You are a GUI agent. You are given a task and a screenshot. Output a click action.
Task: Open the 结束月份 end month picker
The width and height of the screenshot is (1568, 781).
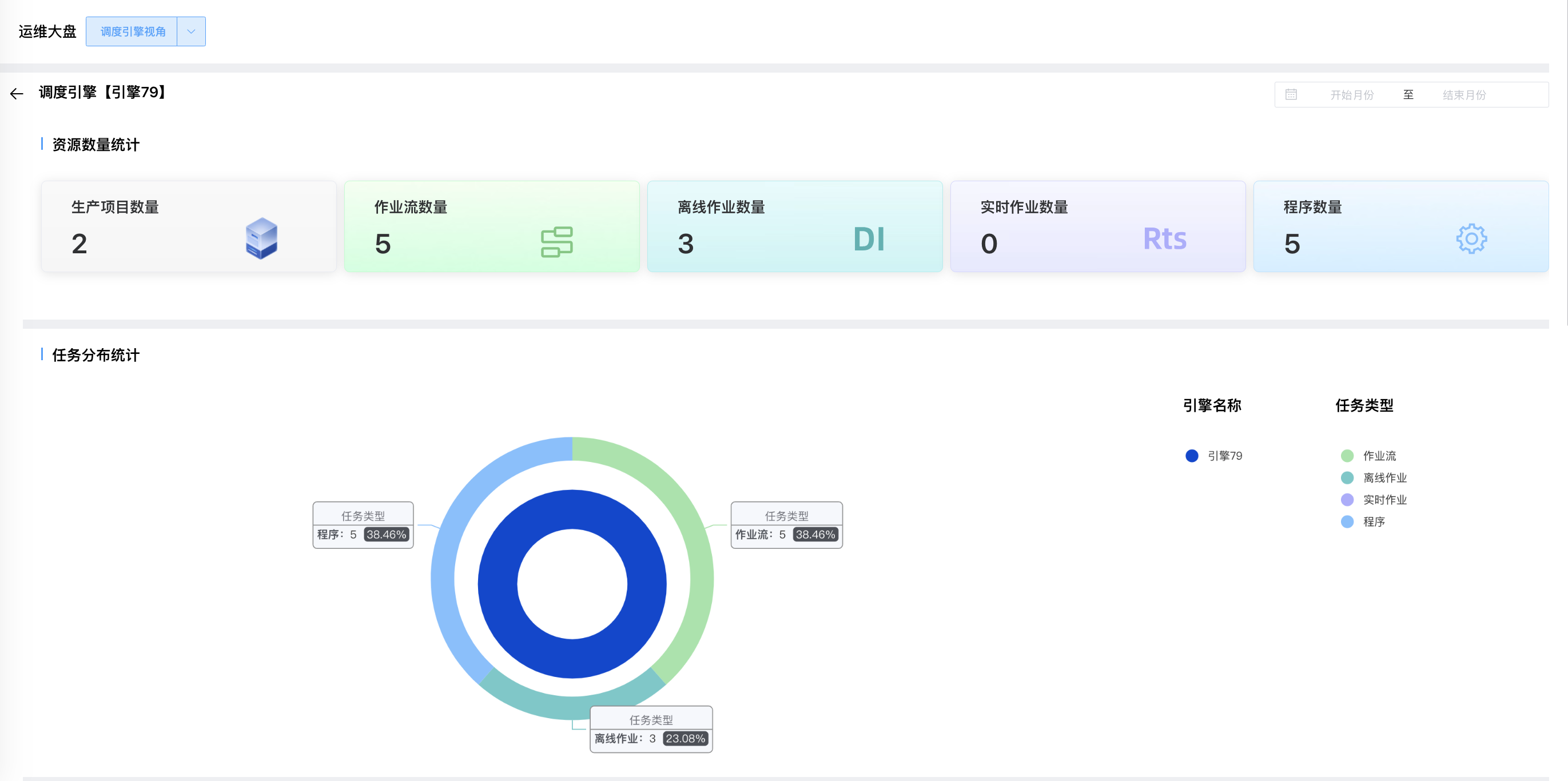click(x=1463, y=95)
